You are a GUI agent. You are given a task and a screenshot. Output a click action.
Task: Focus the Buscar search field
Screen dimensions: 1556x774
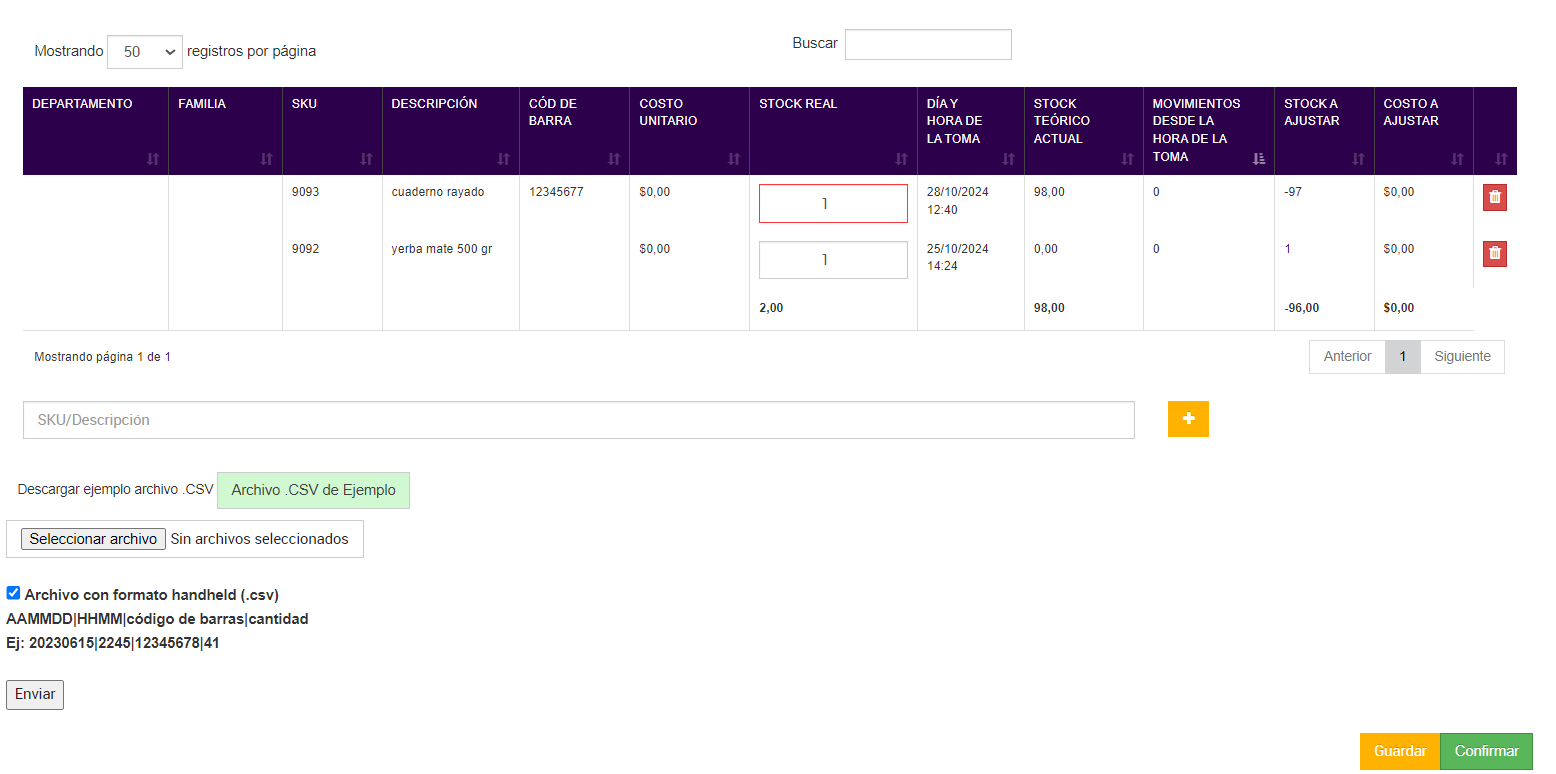pyautogui.click(x=927, y=44)
